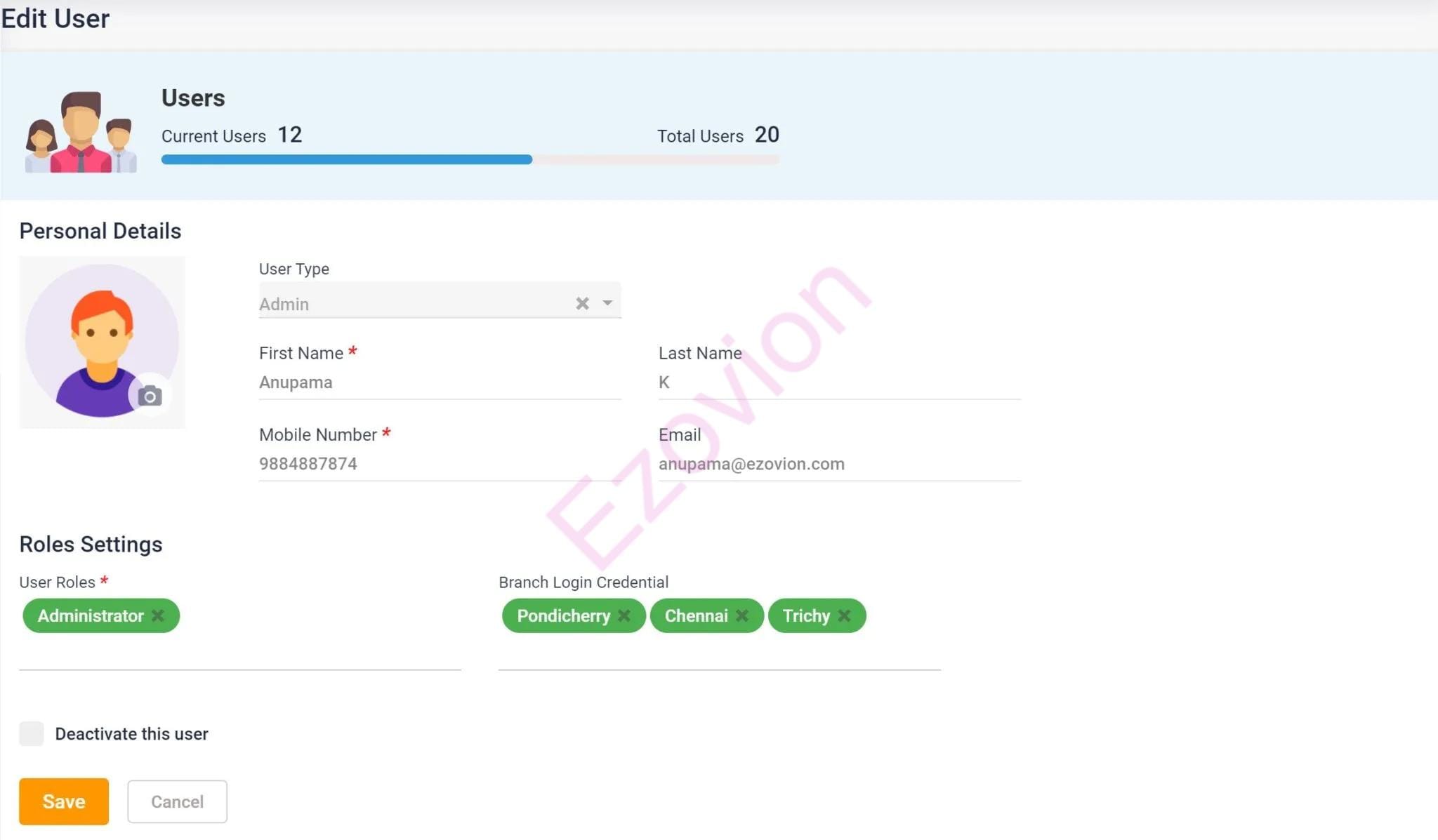Click into the Email field
This screenshot has width=1438, height=840.
[839, 464]
